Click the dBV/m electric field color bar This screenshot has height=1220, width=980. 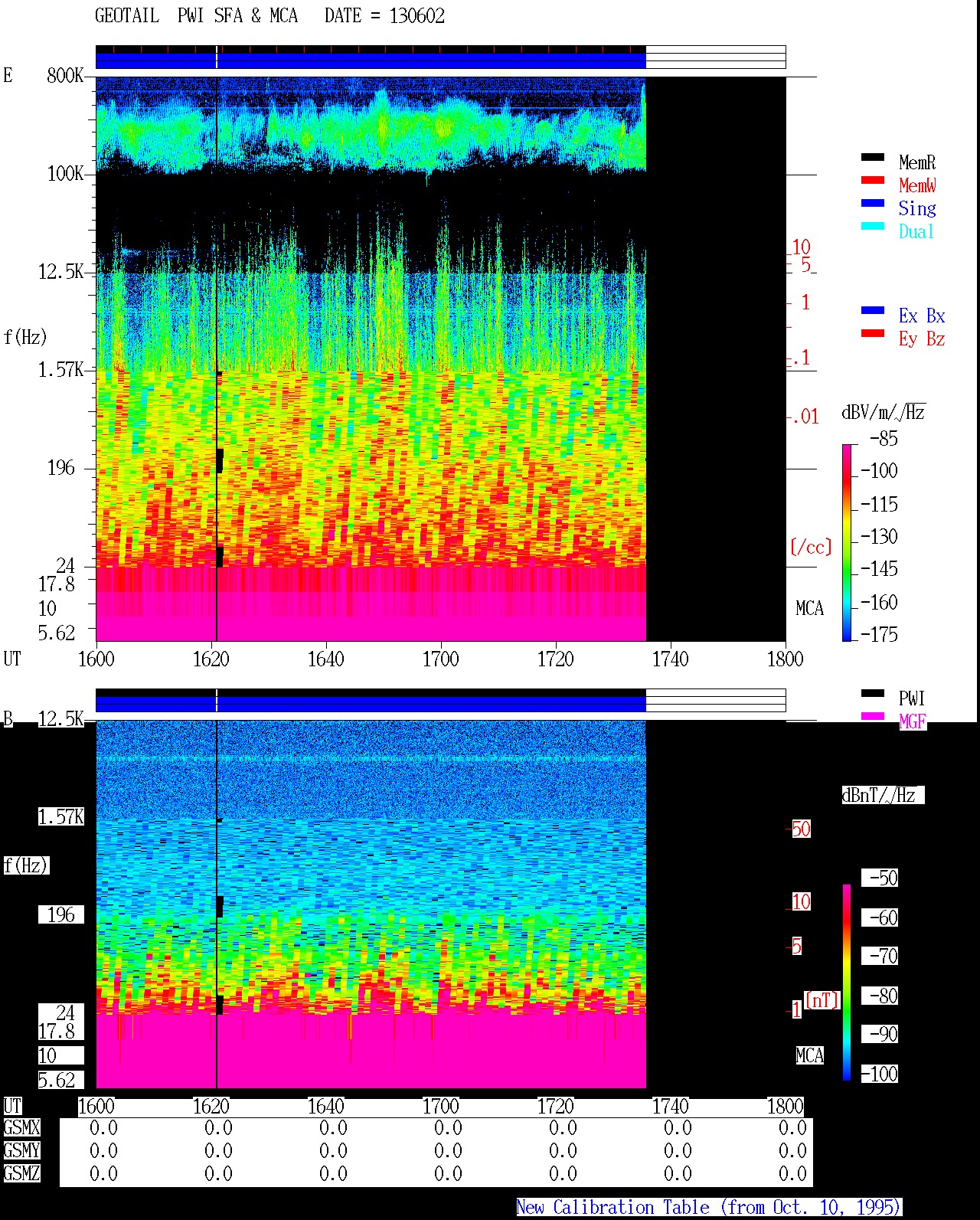point(847,542)
